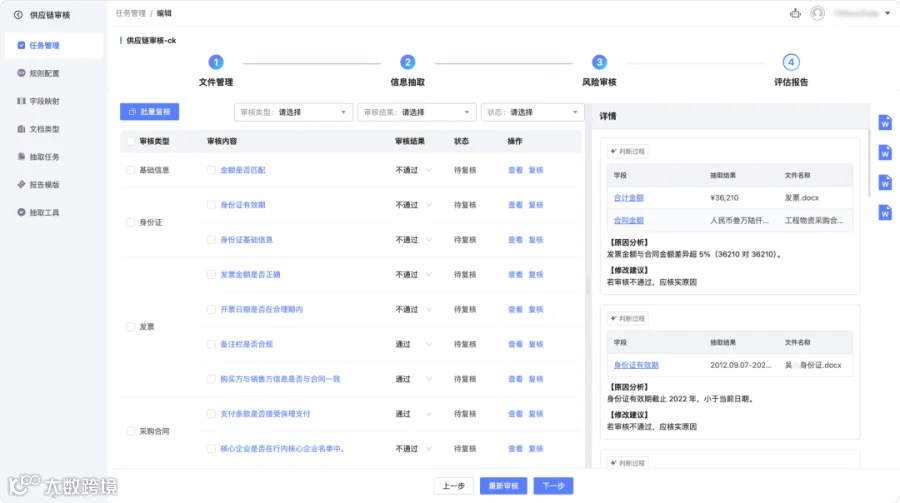
Task: Click the ¥36,210 extracted value cell
Action: click(x=724, y=198)
